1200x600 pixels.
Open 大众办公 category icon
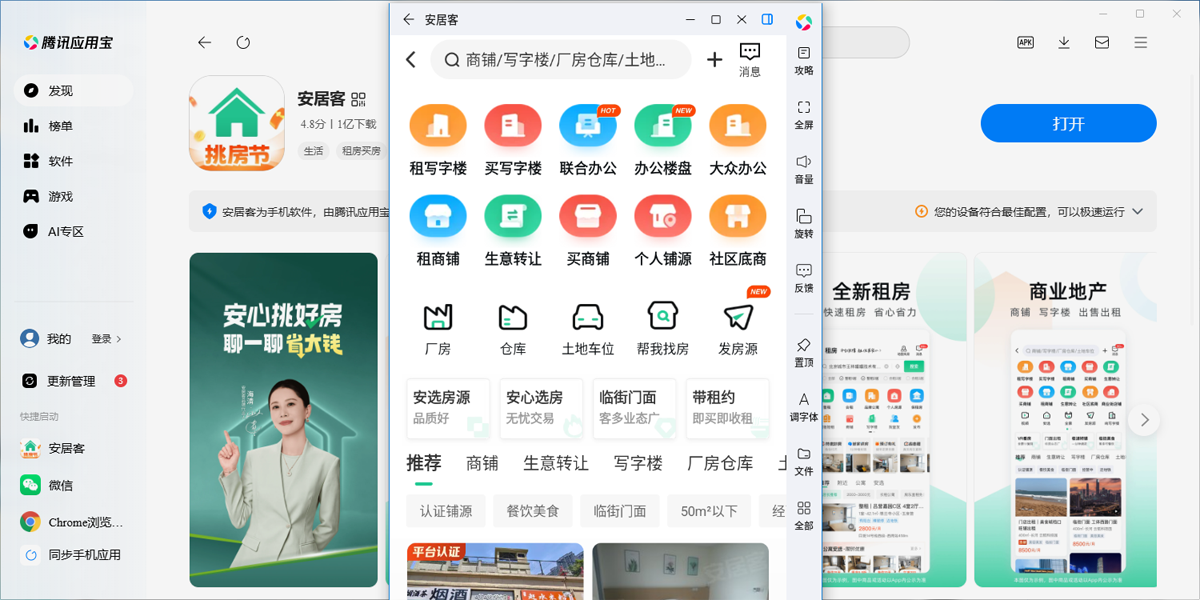(x=738, y=126)
